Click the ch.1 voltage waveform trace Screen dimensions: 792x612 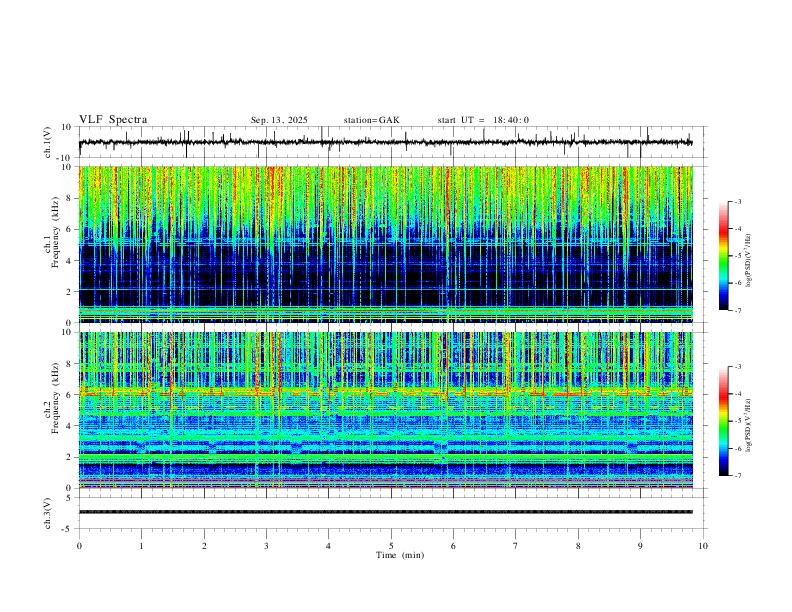pos(385,142)
